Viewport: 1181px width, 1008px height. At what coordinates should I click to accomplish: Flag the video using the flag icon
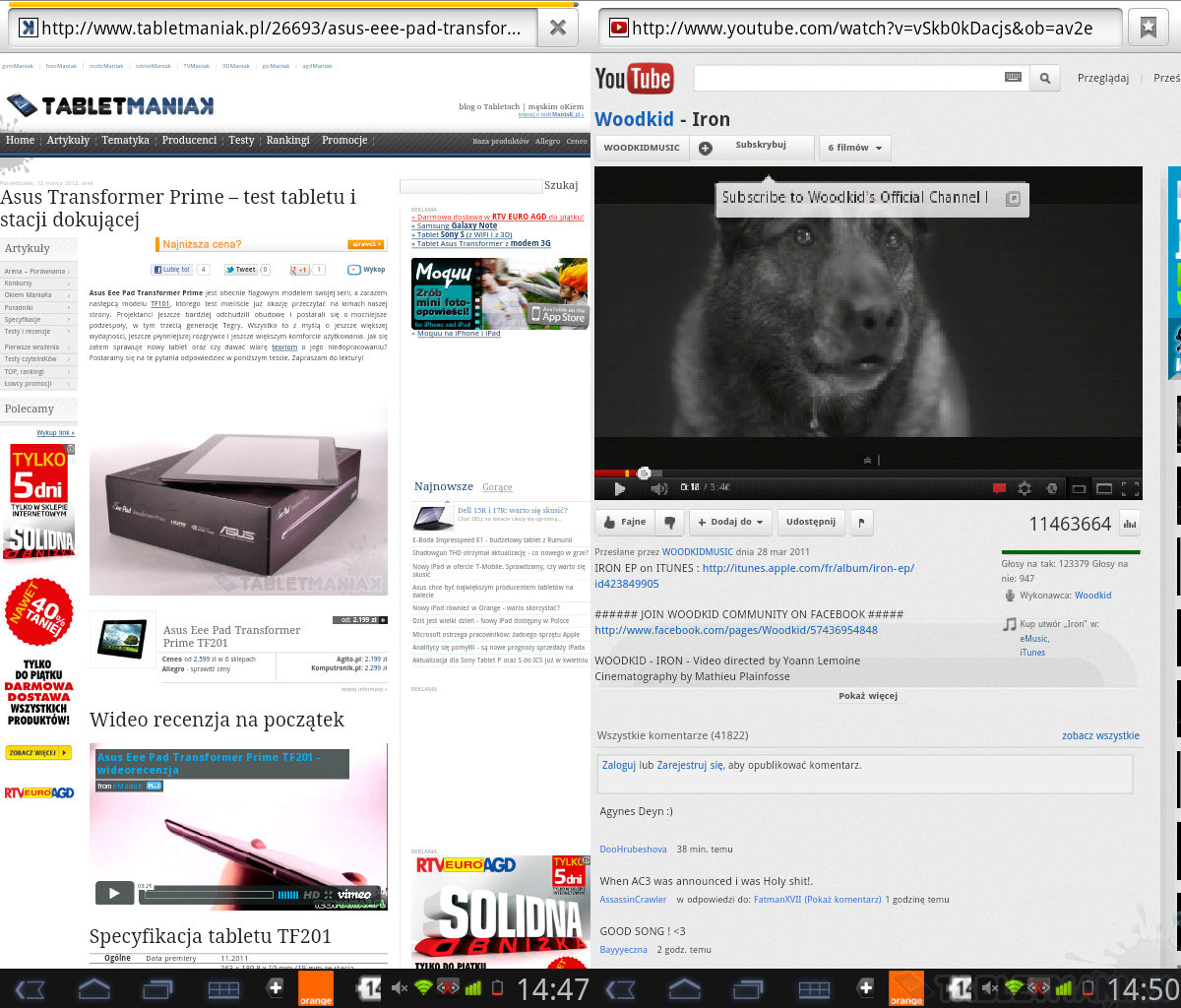(860, 522)
